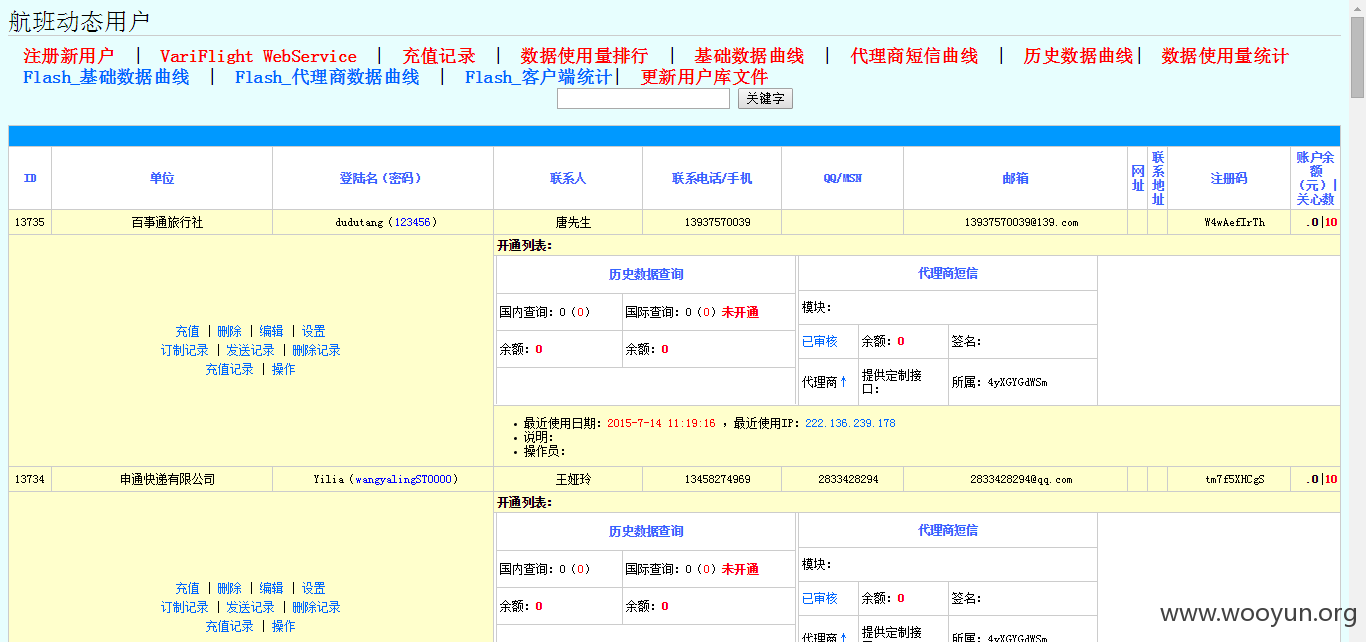Click the 联系电话/手机 column header
Screen dimensions: 1366x642
[x=712, y=178]
